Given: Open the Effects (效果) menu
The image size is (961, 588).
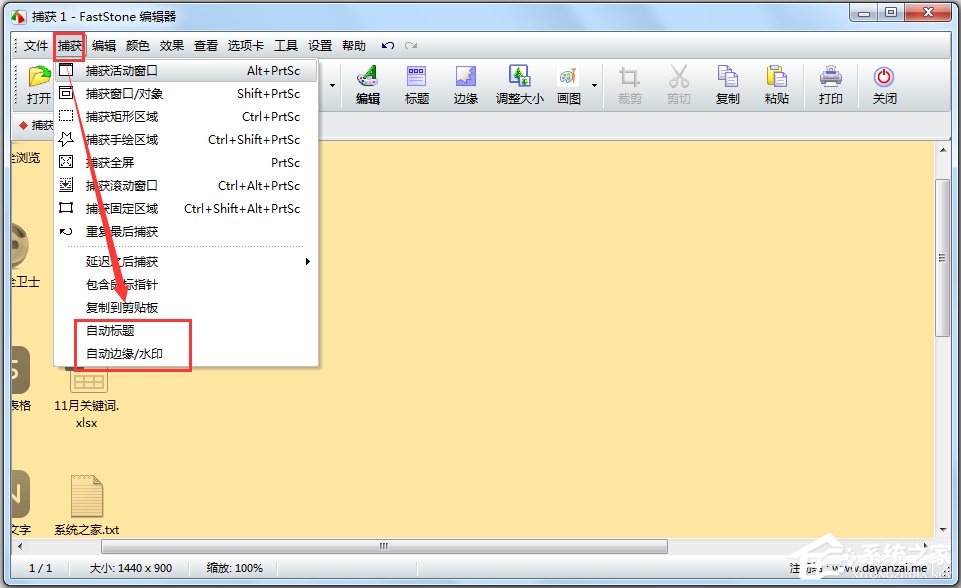Looking at the screenshot, I should tap(172, 46).
